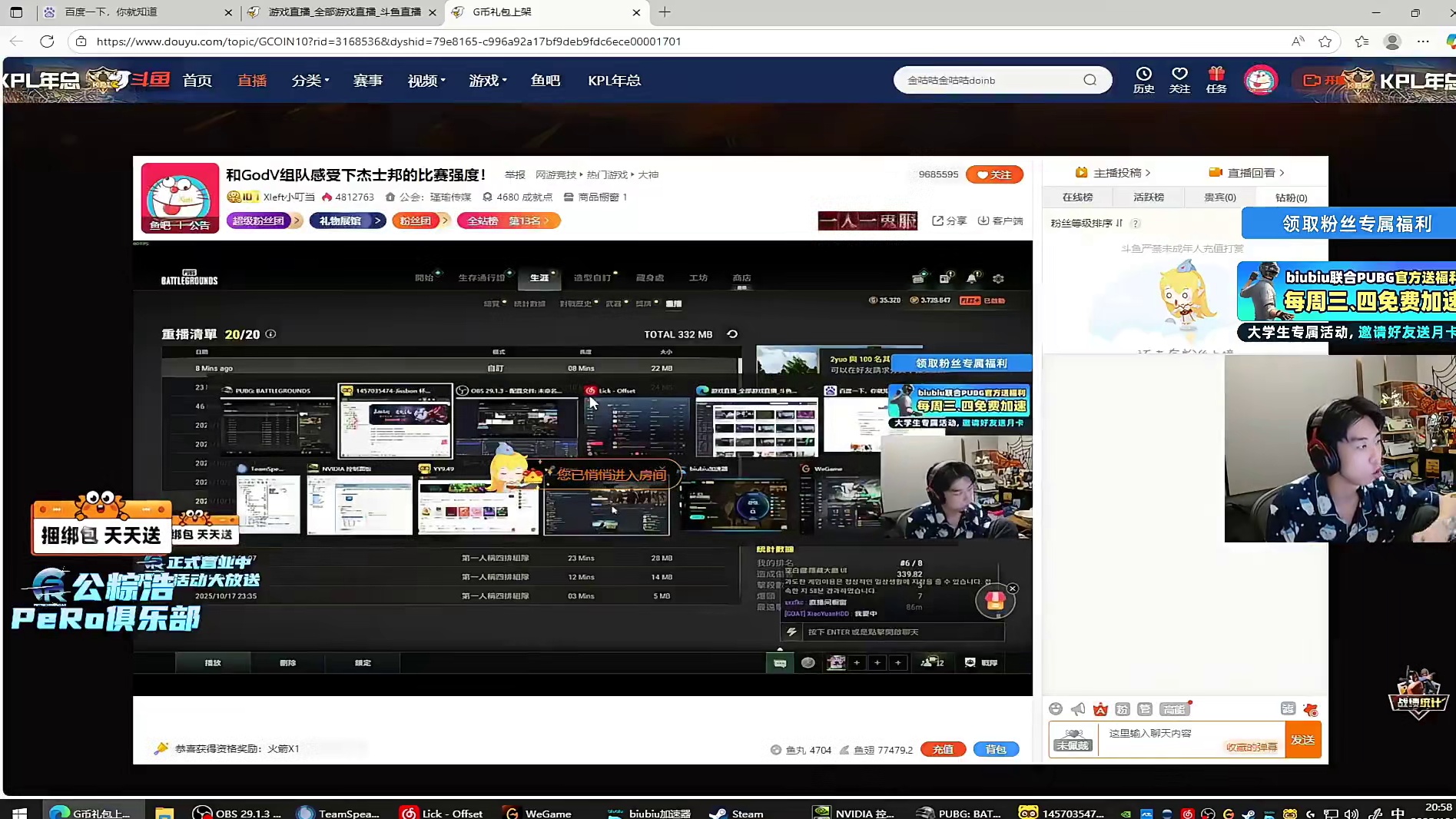Click the 充值 recharge button
The height and width of the screenshot is (819, 1456).
943,750
